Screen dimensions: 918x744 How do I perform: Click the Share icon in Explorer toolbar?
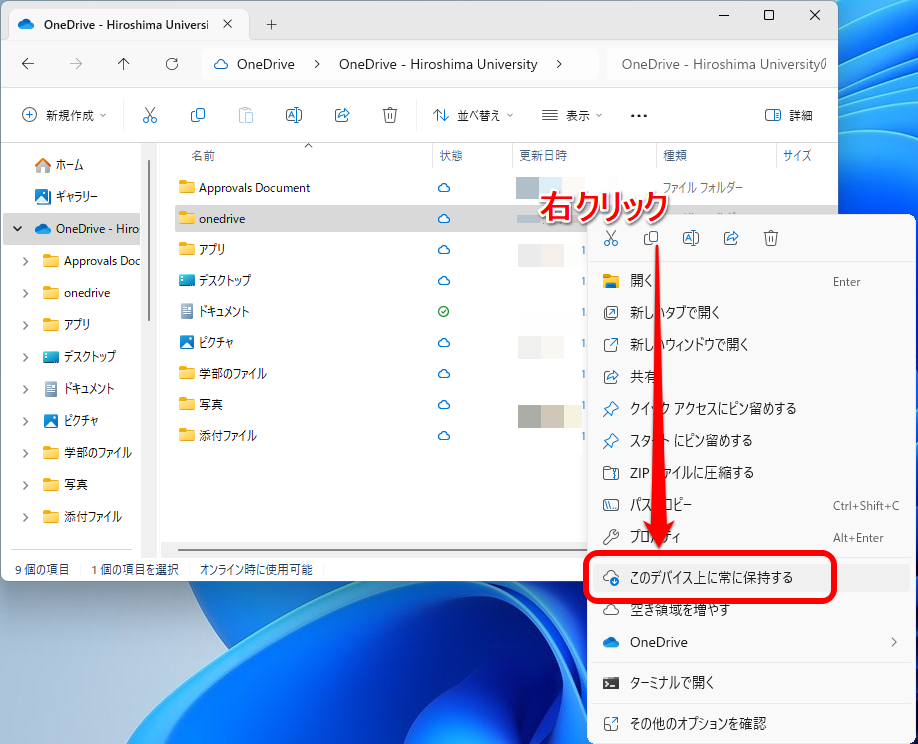(x=342, y=115)
